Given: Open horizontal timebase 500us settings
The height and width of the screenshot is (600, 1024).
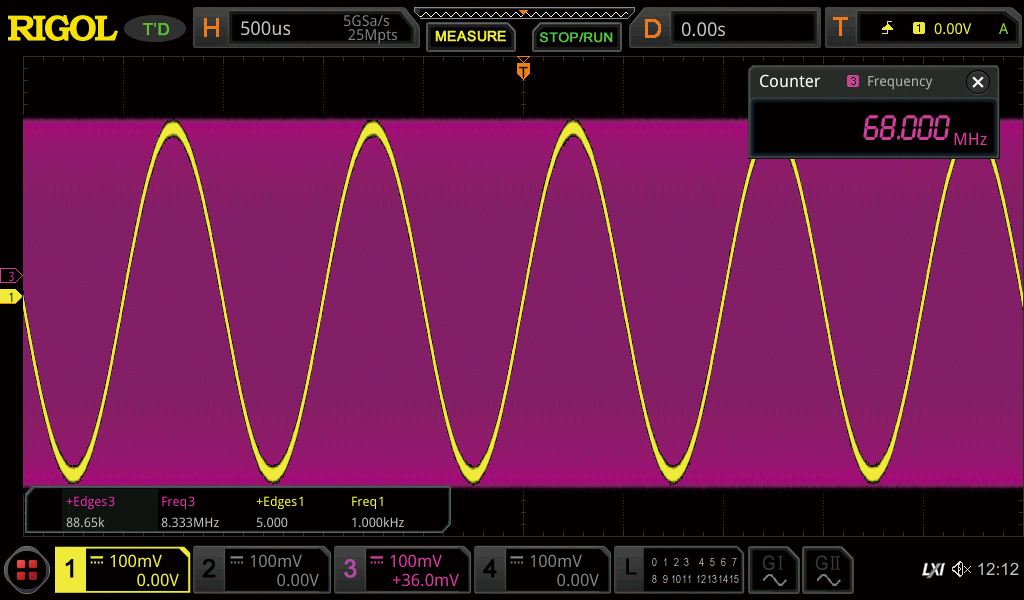Looking at the screenshot, I should 303,29.
